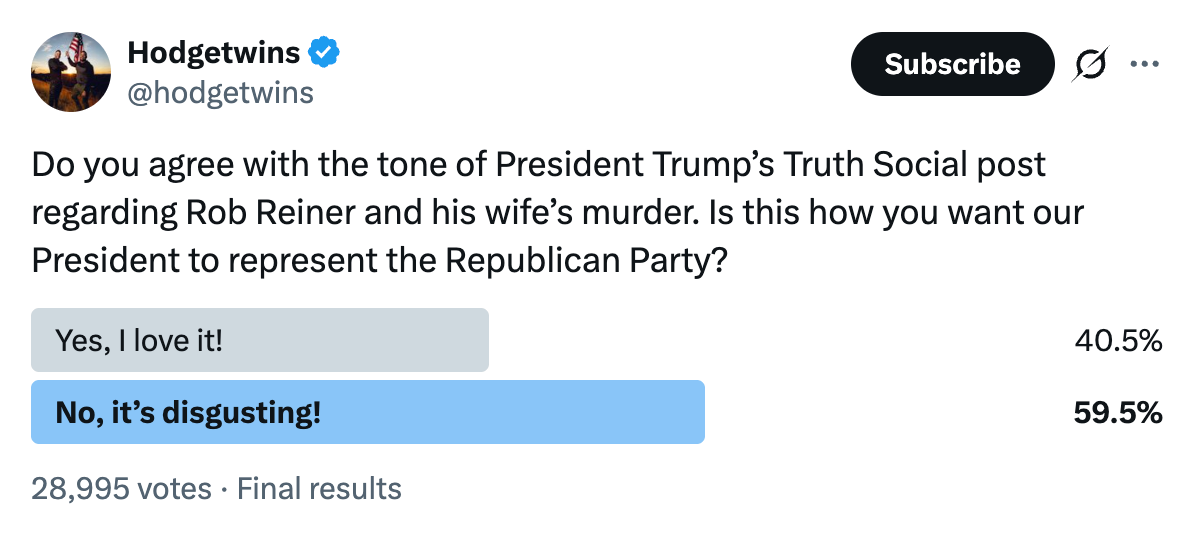Open the Grok slashed-circle icon
The height and width of the screenshot is (538, 1194).
coord(1090,64)
